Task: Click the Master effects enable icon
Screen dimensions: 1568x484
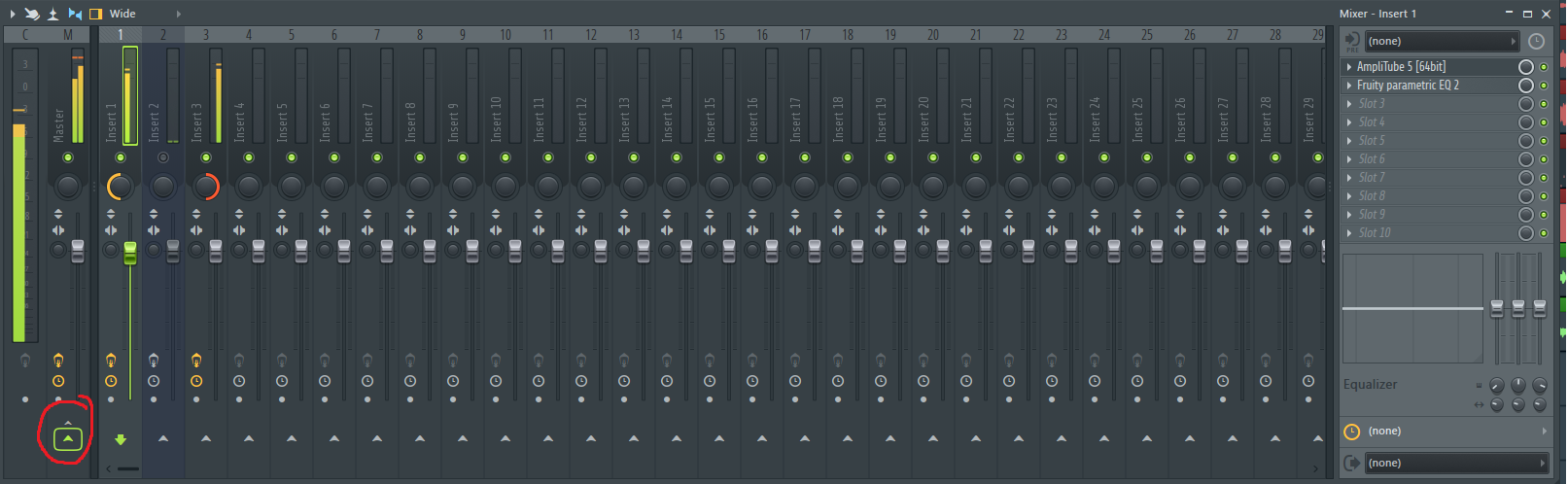Action: coord(58,362)
